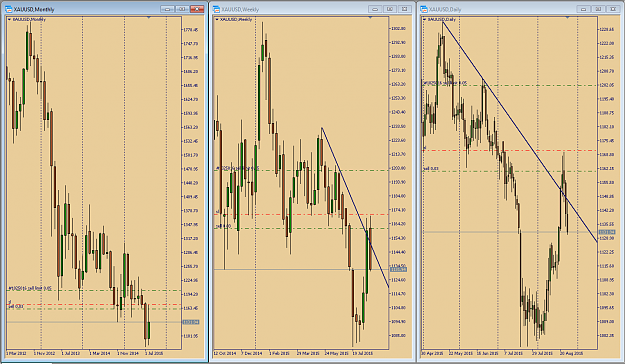The height and width of the screenshot is (364, 625).
Task: Open the one-click trading arrow in Weekly chart
Action: click(217, 19)
